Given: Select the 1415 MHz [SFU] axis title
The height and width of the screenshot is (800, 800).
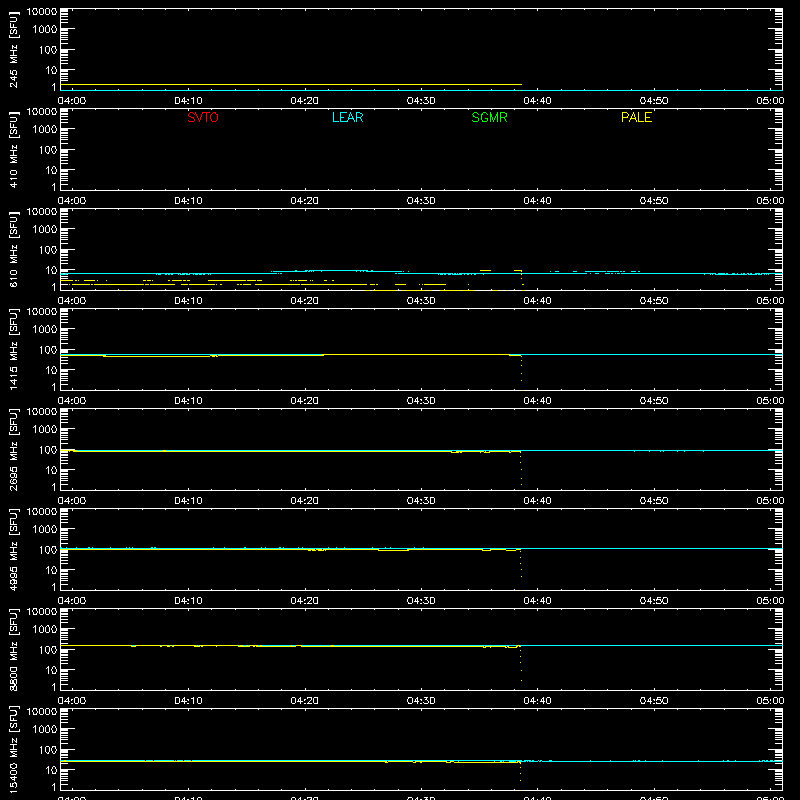Looking at the screenshot, I should click(x=13, y=350).
